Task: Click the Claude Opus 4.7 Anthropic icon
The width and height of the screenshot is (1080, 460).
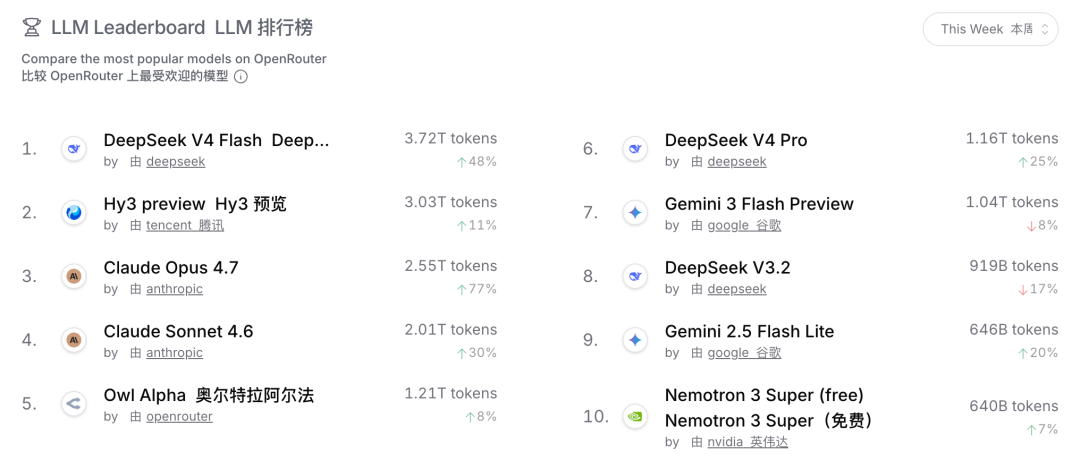Action: click(x=73, y=276)
